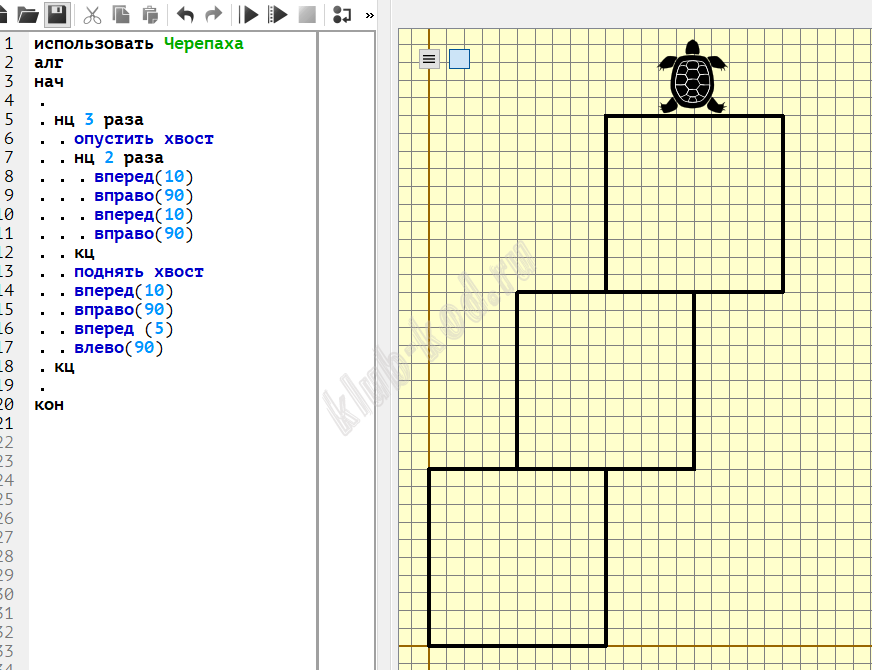Viewport: 872px width, 670px height.
Task: Open a program file with folder icon
Action: coord(27,15)
